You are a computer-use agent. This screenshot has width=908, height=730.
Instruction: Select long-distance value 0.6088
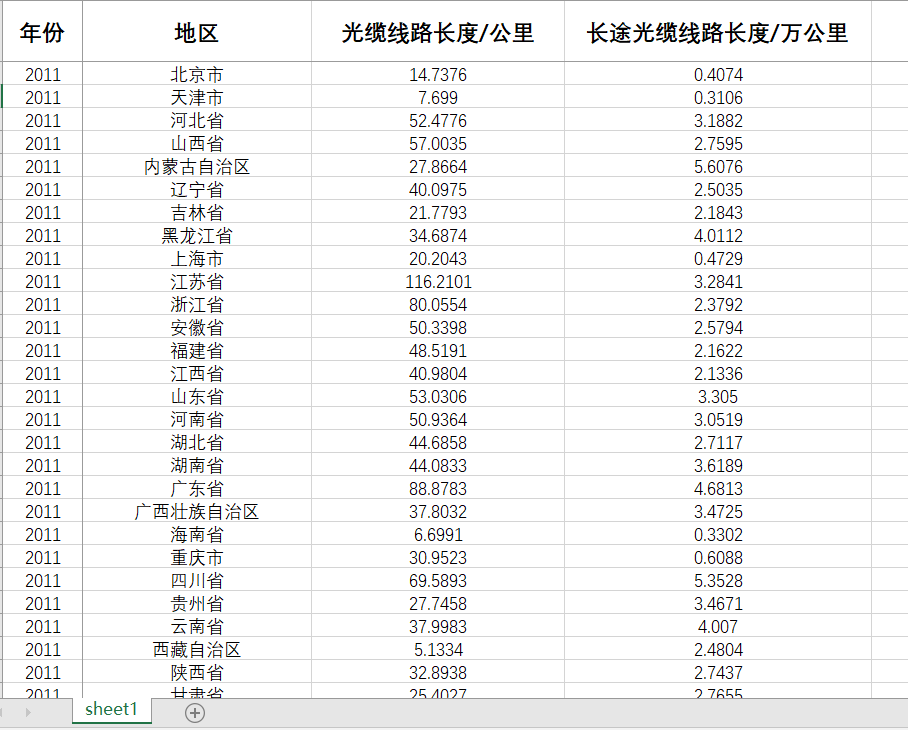(718, 557)
